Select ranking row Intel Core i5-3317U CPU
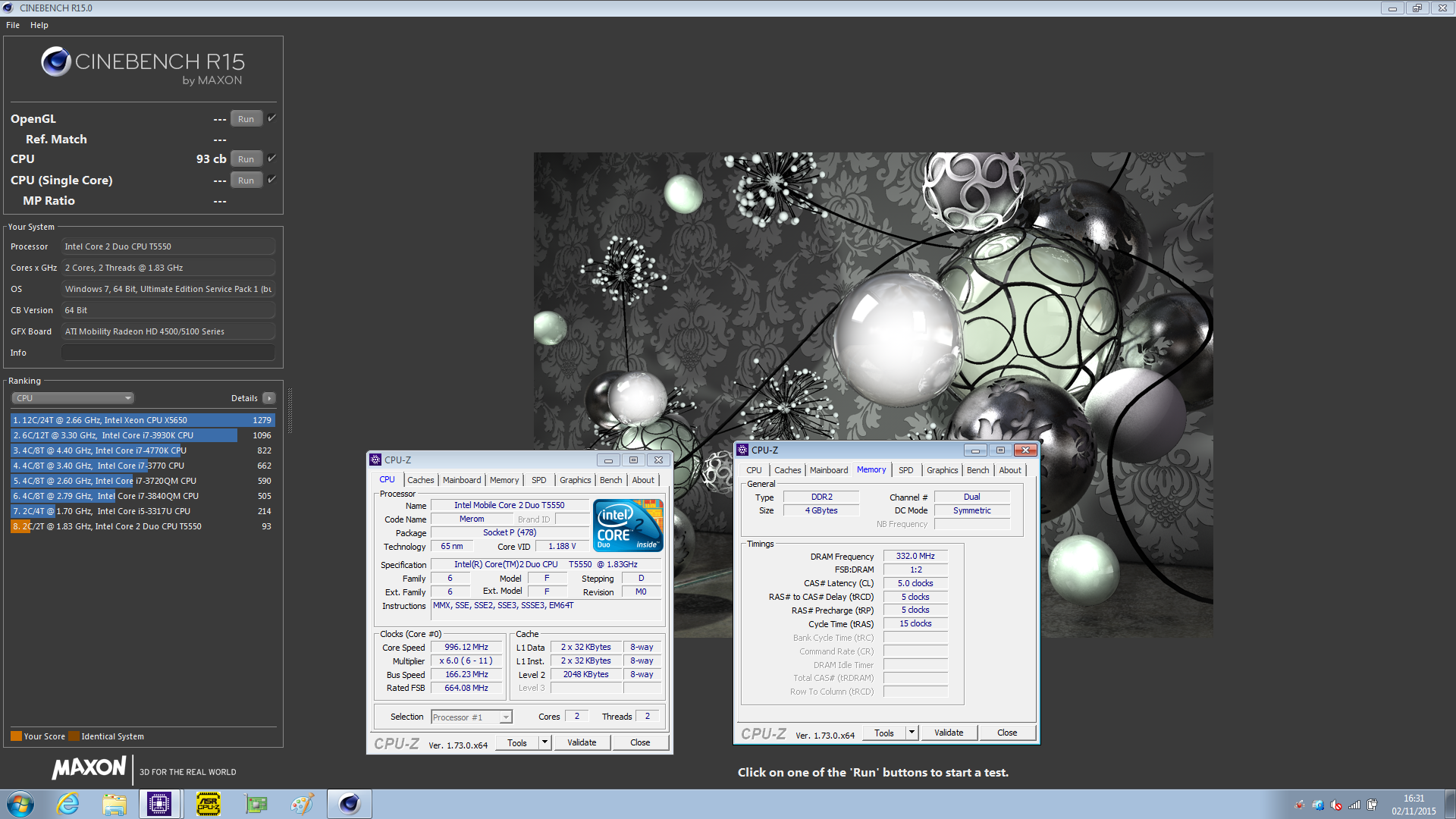Screen dimensions: 1456x819 (x=143, y=511)
